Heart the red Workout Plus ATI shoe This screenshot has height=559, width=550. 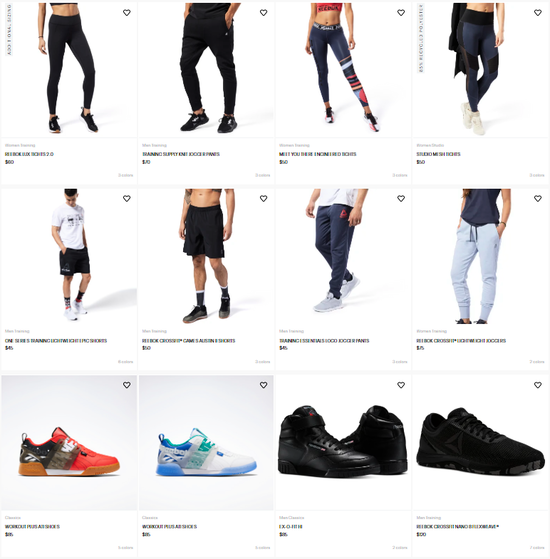click(127, 385)
